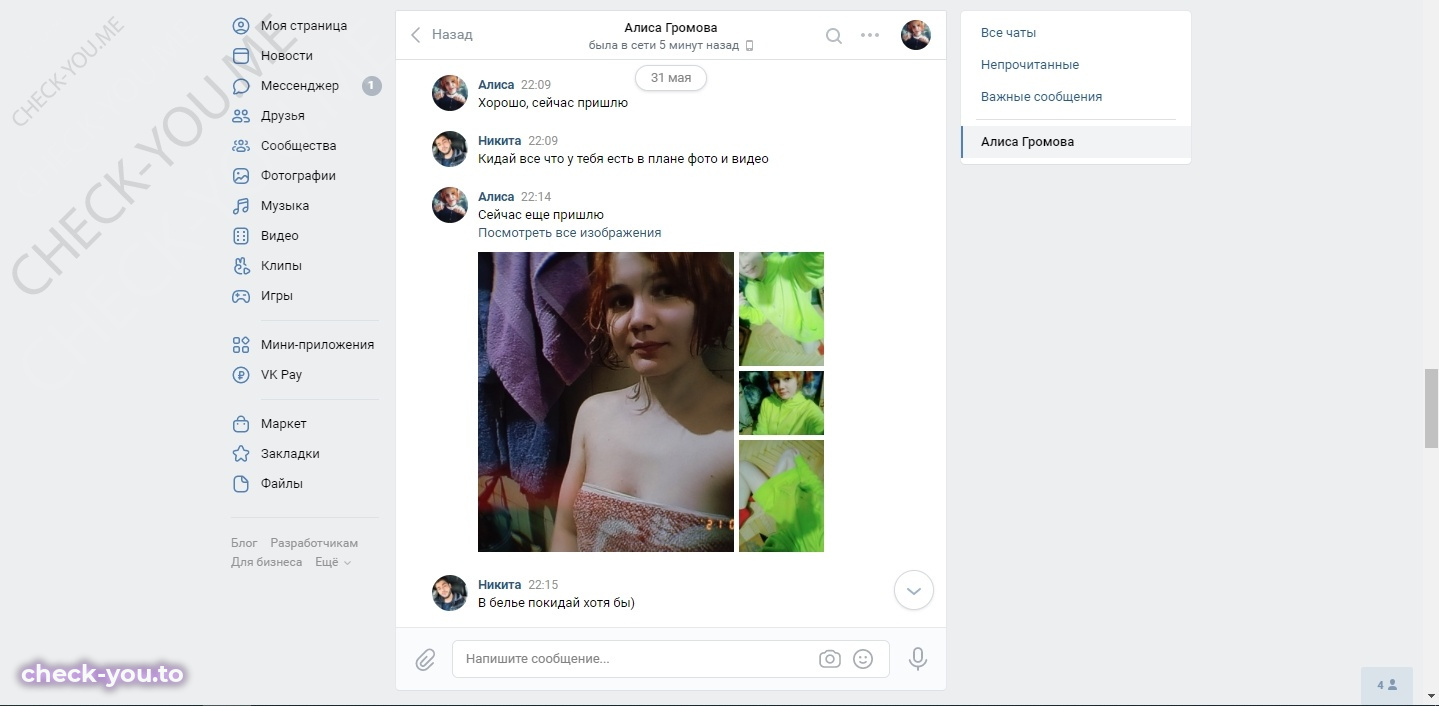Open the Фотографии photos icon
The height and width of the screenshot is (706, 1439).
click(x=241, y=176)
